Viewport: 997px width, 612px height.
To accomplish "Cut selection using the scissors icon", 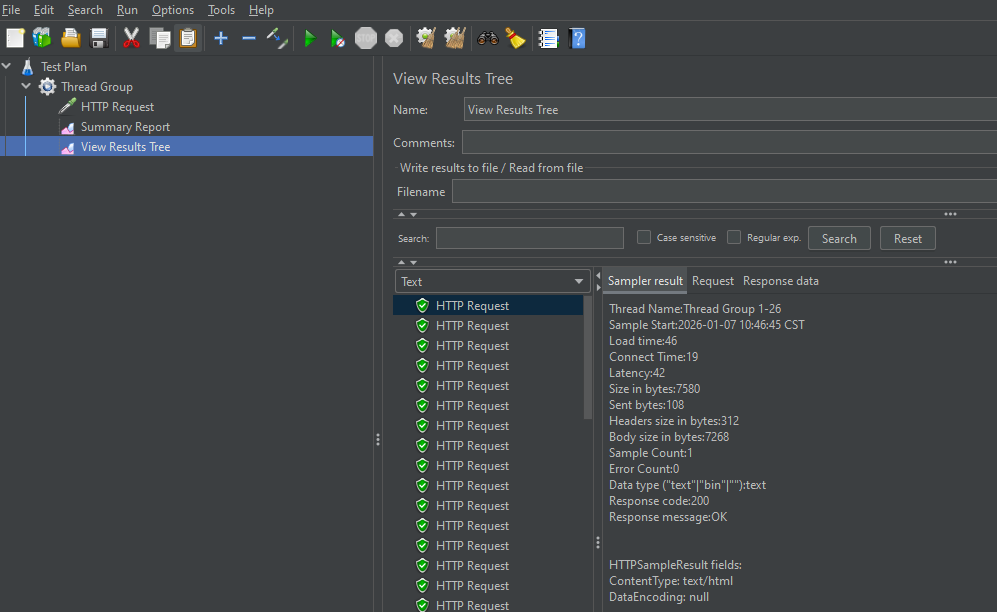I will 131,38.
